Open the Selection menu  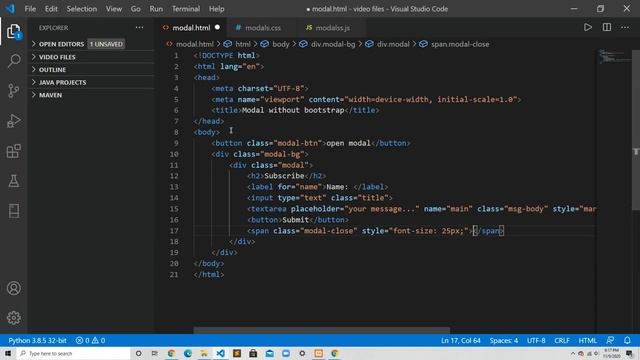(82, 9)
